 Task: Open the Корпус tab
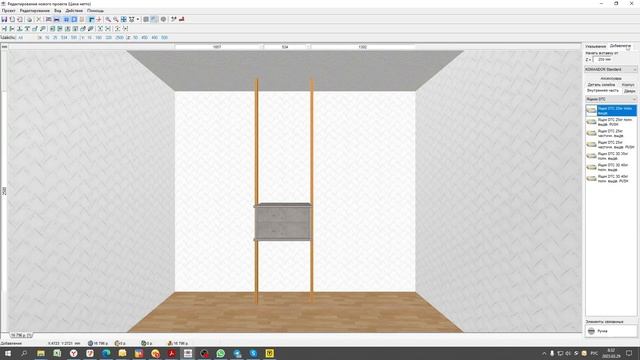pos(628,84)
